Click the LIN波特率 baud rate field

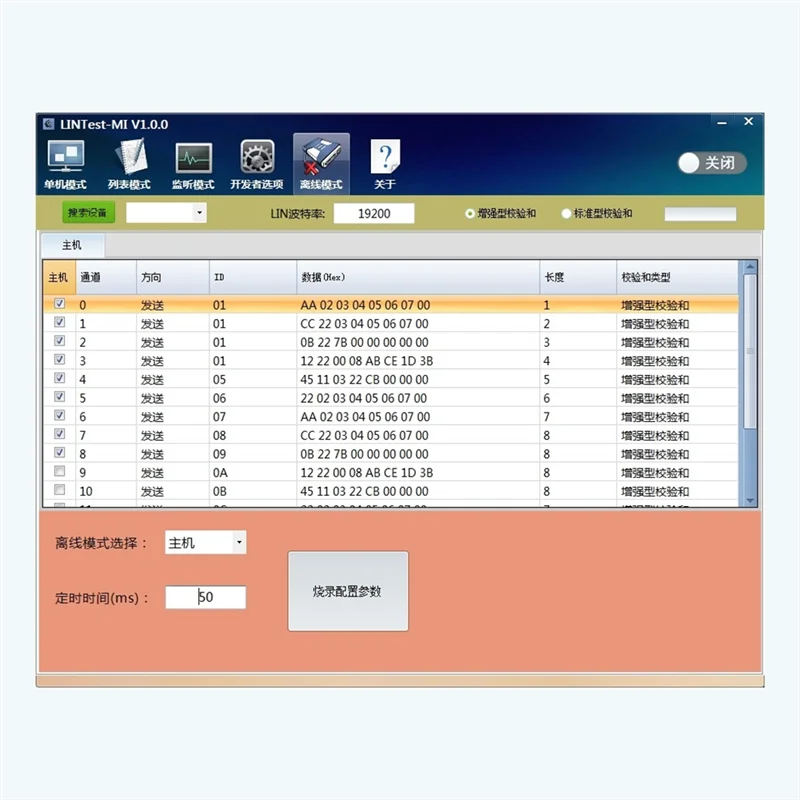click(374, 213)
